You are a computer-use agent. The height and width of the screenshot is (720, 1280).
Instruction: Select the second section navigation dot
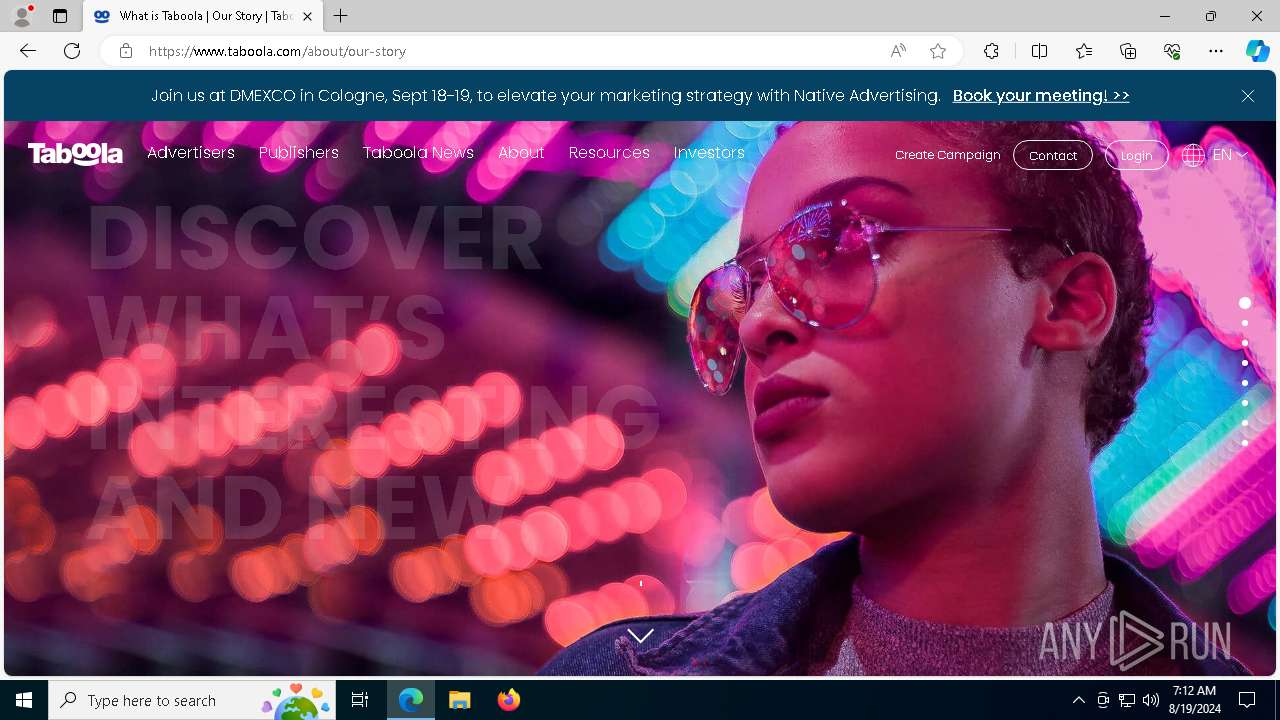(x=1245, y=323)
